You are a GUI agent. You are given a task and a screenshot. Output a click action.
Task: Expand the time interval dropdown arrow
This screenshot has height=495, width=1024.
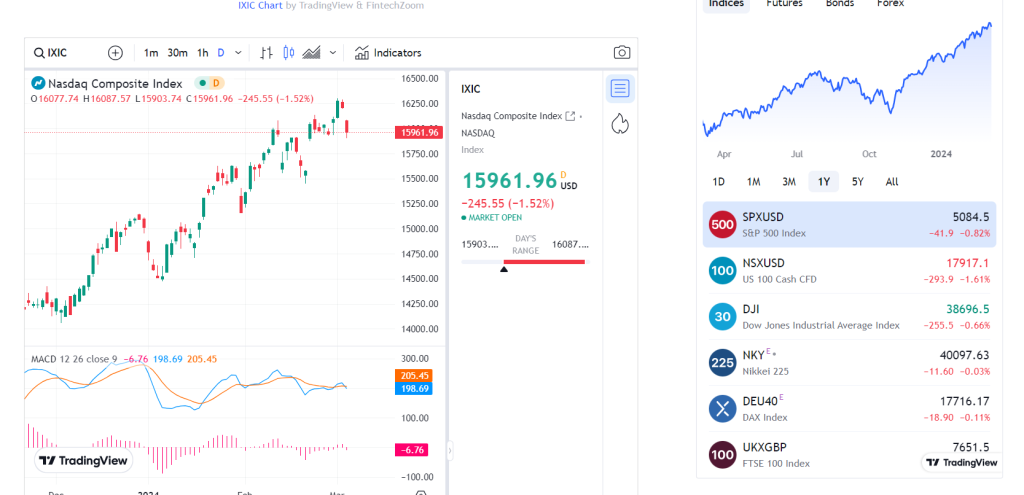238,53
